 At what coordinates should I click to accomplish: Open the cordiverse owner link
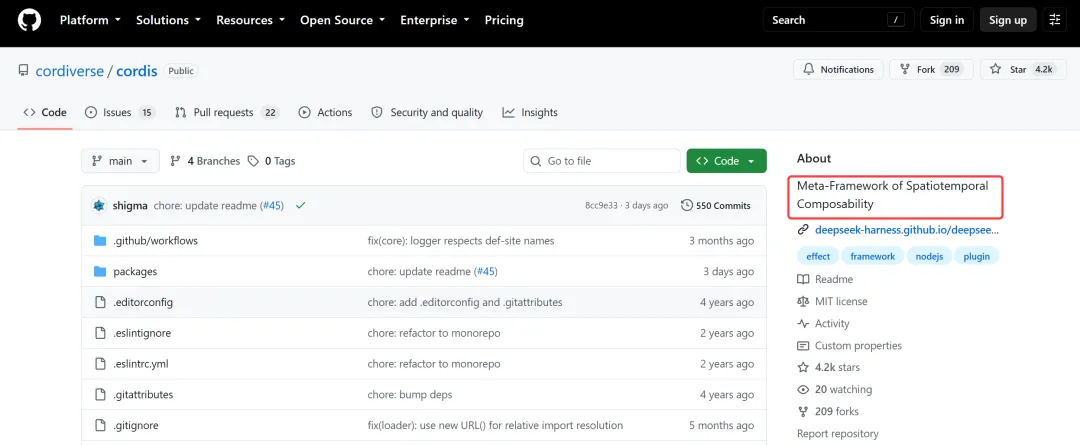coord(69,71)
